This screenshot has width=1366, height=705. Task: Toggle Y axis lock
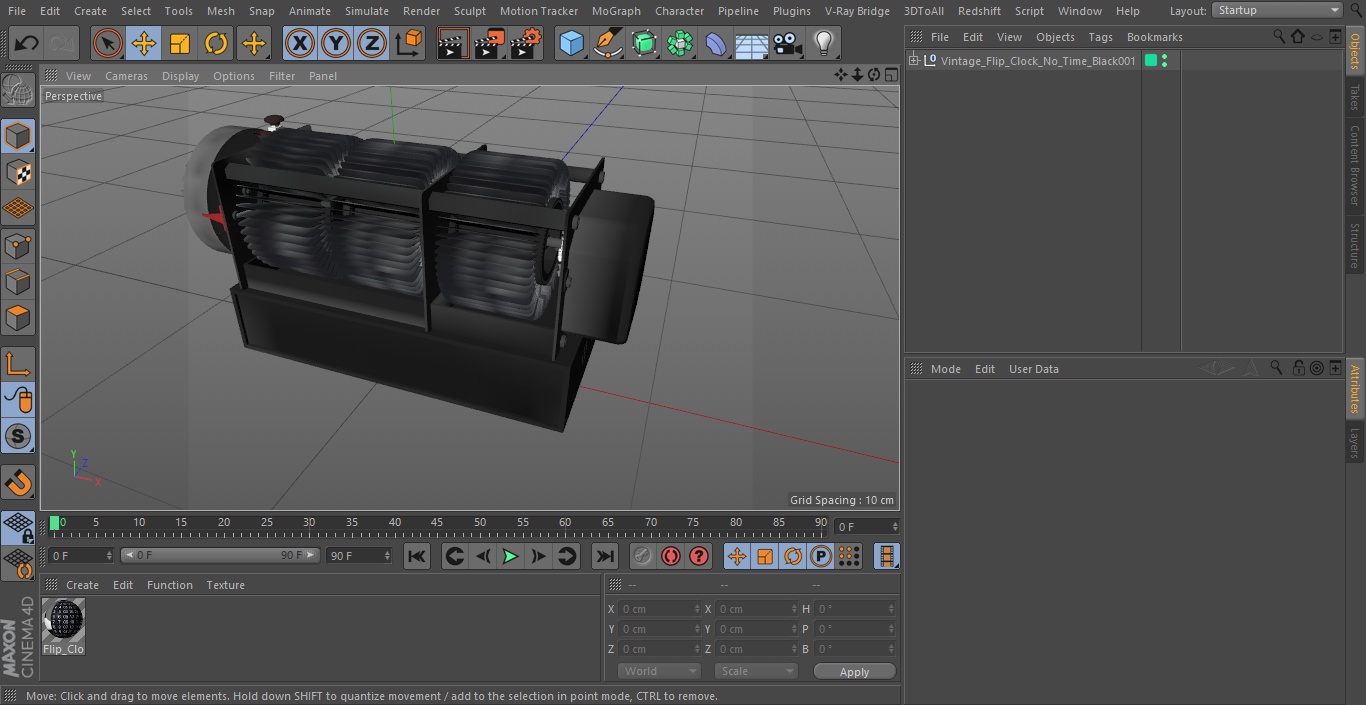(336, 43)
